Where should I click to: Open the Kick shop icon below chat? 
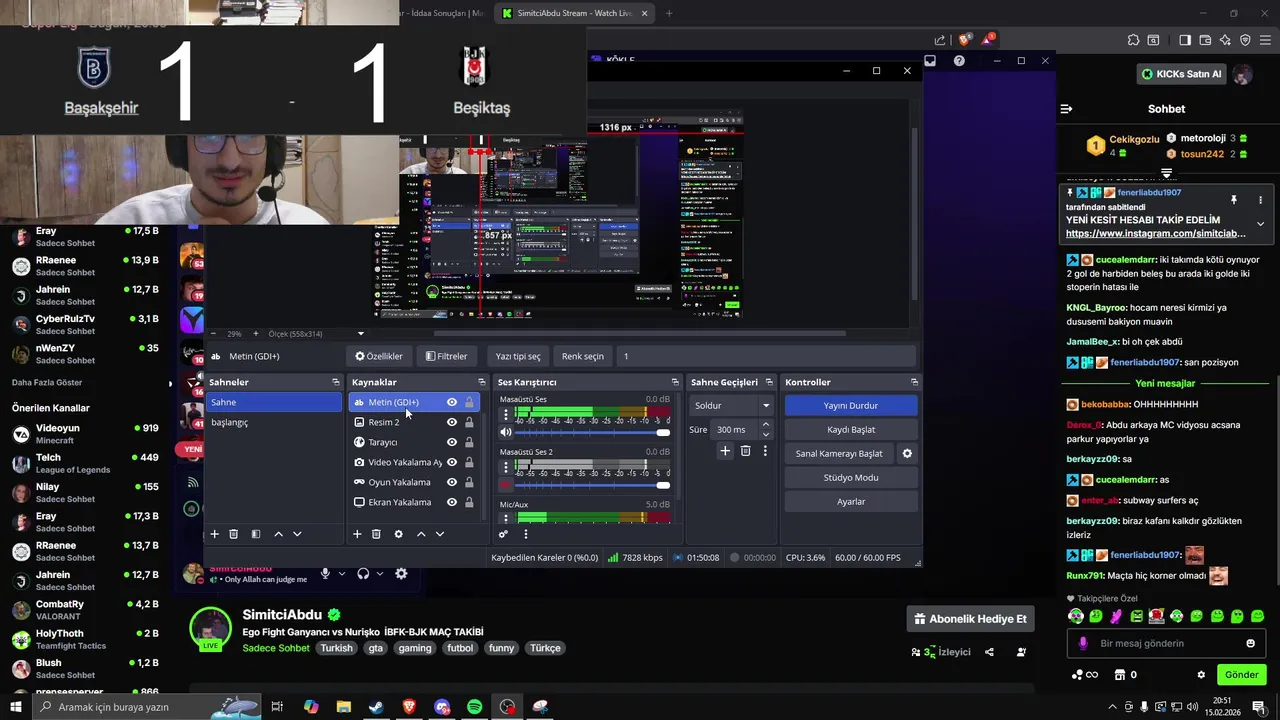(x=1120, y=675)
